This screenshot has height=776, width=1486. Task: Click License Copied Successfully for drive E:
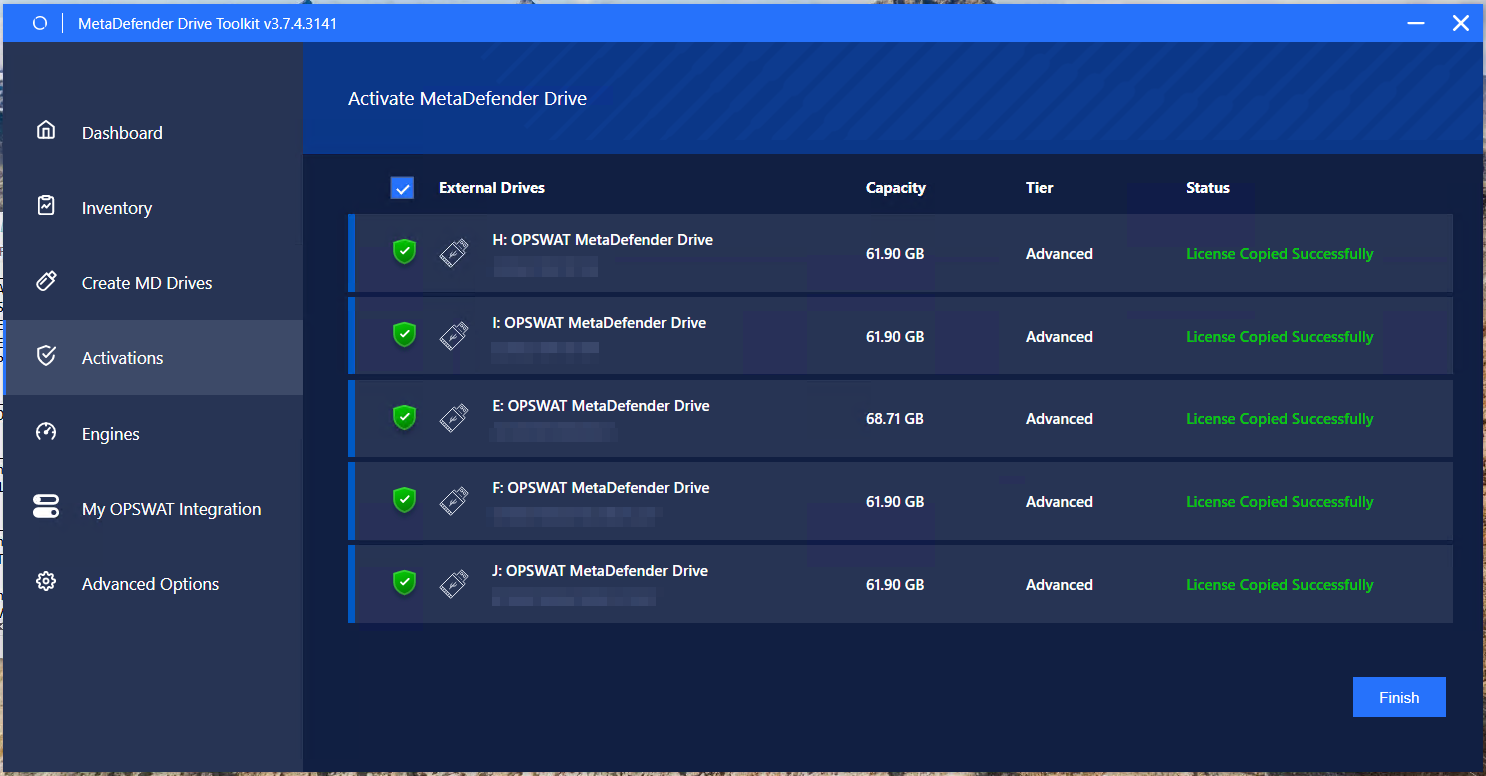(1280, 419)
